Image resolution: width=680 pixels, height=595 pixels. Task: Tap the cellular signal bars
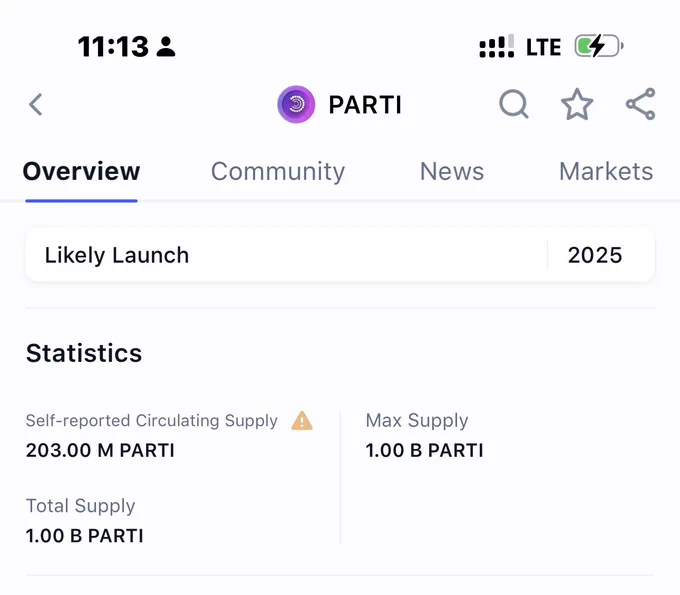pos(497,46)
